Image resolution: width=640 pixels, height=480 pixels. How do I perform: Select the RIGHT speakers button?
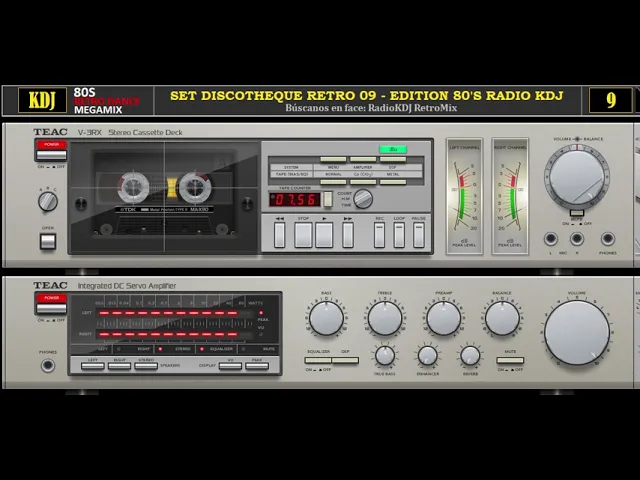point(119,366)
